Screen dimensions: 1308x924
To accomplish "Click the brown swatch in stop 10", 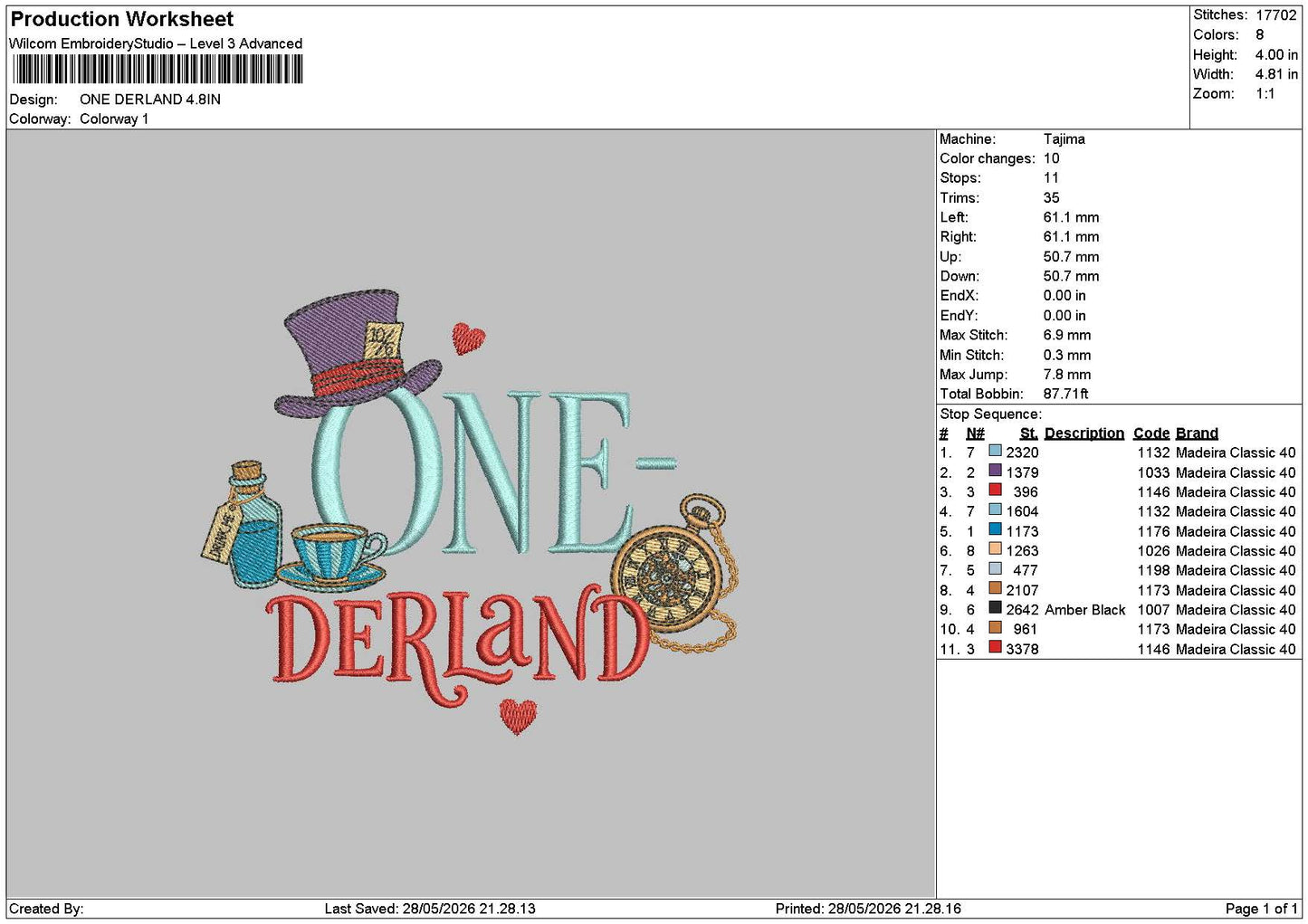I will pyautogui.click(x=995, y=628).
